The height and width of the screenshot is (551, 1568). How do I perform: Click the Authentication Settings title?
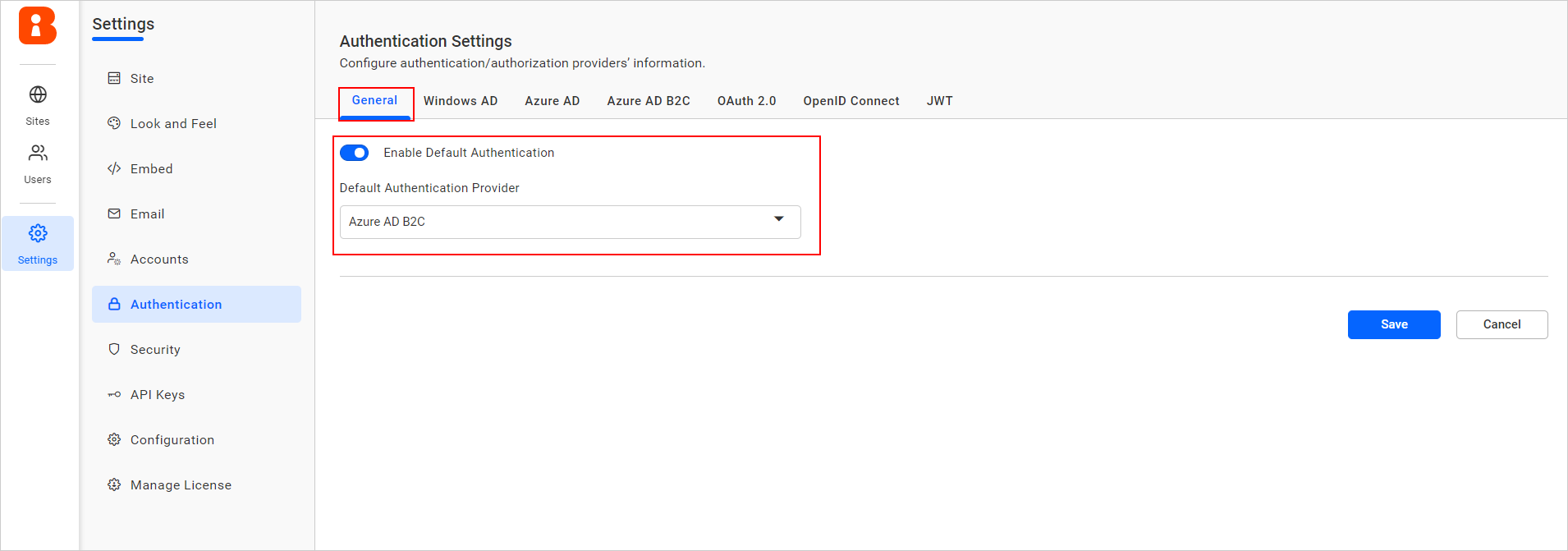pos(425,41)
